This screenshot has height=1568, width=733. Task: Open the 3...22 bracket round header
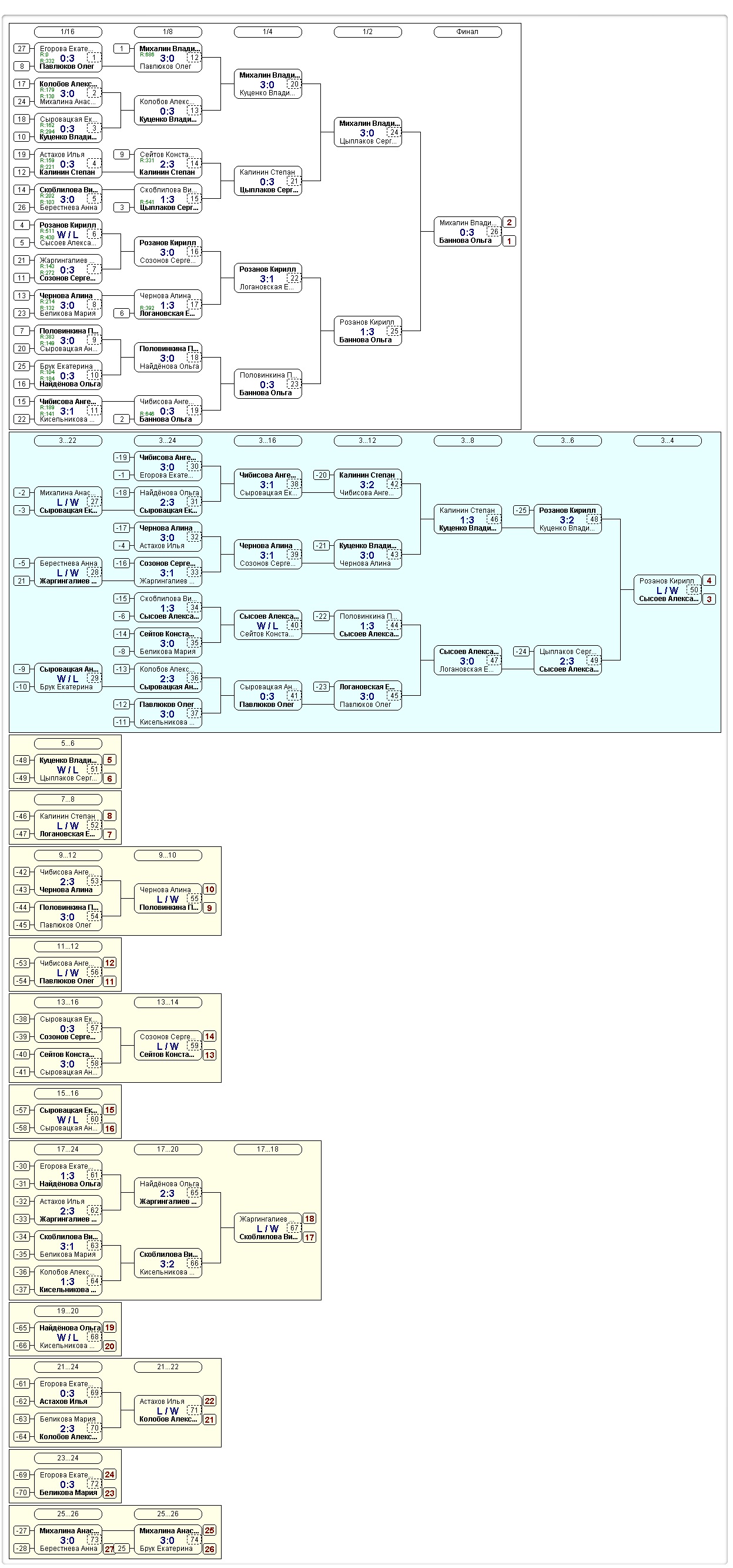pos(68,441)
